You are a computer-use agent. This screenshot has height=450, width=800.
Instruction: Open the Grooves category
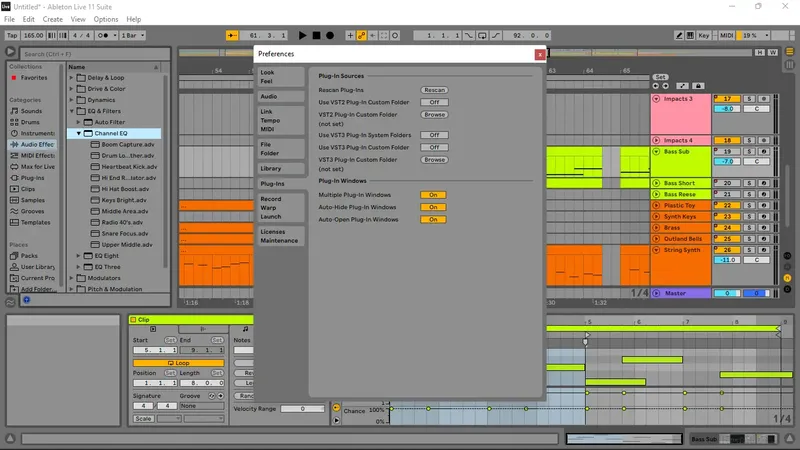(32, 211)
